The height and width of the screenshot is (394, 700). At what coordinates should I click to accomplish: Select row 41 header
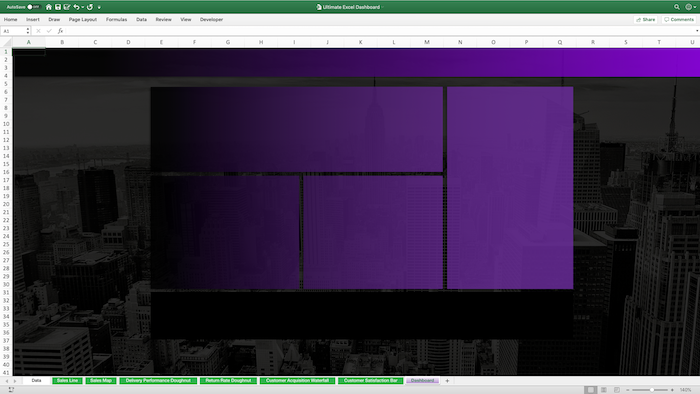(x=6, y=373)
